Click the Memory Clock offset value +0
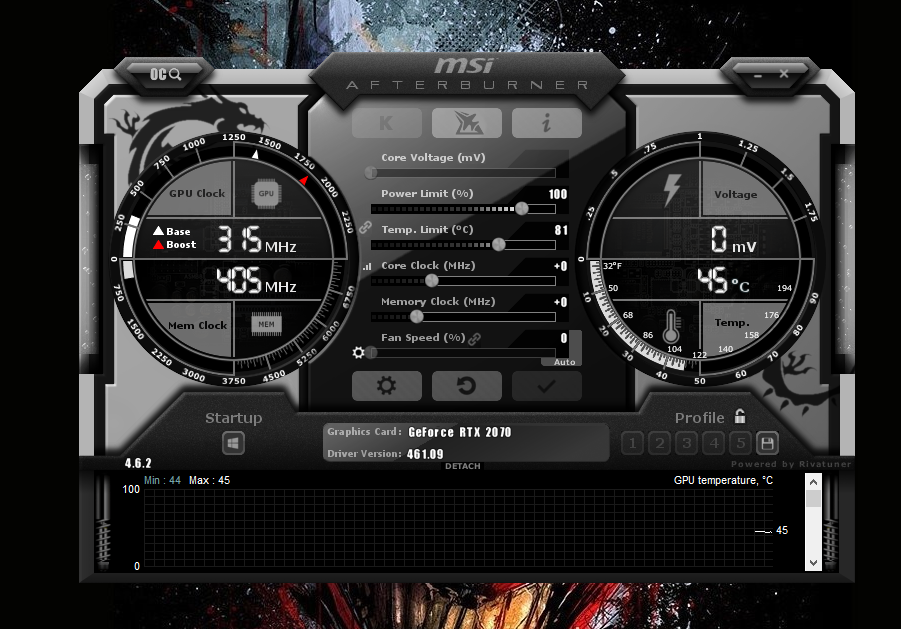The height and width of the screenshot is (629, 901). tap(560, 302)
